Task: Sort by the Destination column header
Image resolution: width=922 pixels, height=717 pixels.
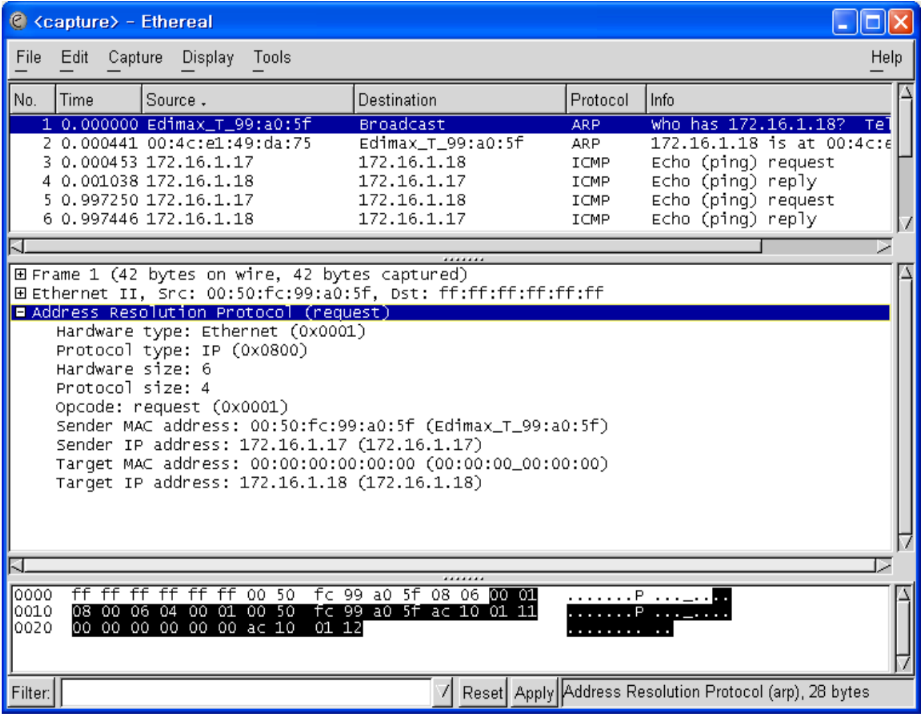Action: pos(460,99)
